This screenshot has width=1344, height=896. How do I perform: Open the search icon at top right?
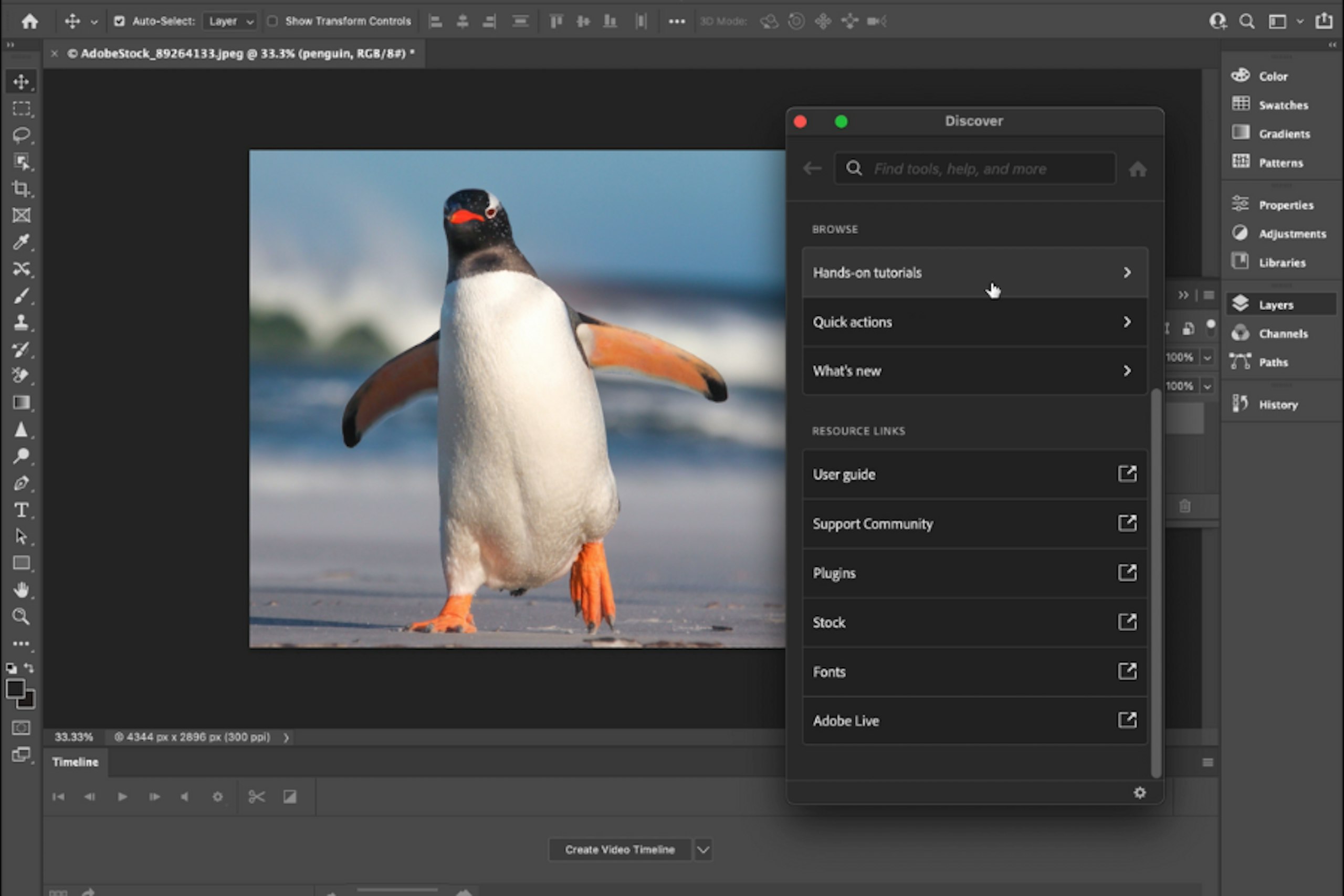coord(1247,21)
